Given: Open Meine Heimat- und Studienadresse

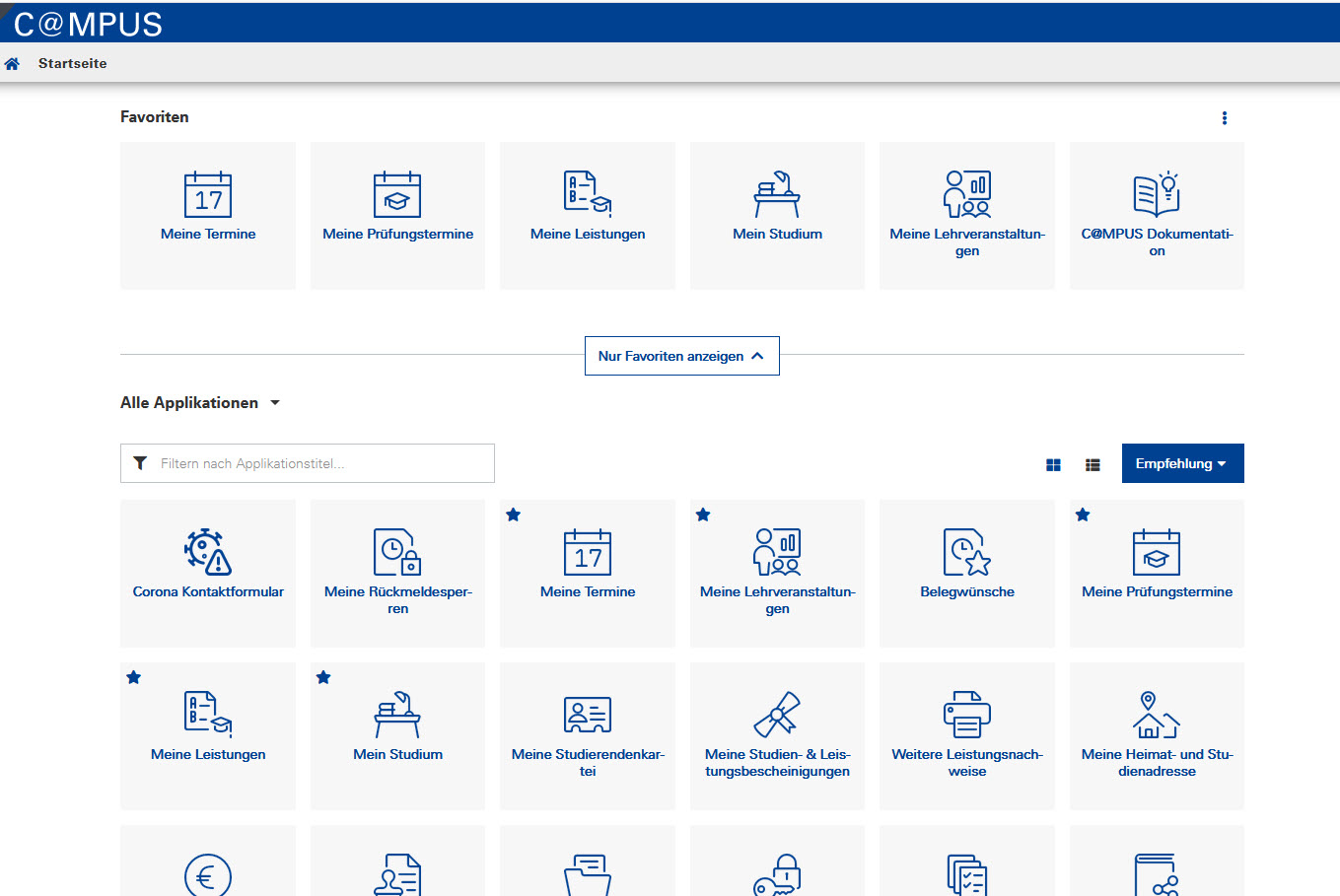Looking at the screenshot, I should (x=1157, y=736).
